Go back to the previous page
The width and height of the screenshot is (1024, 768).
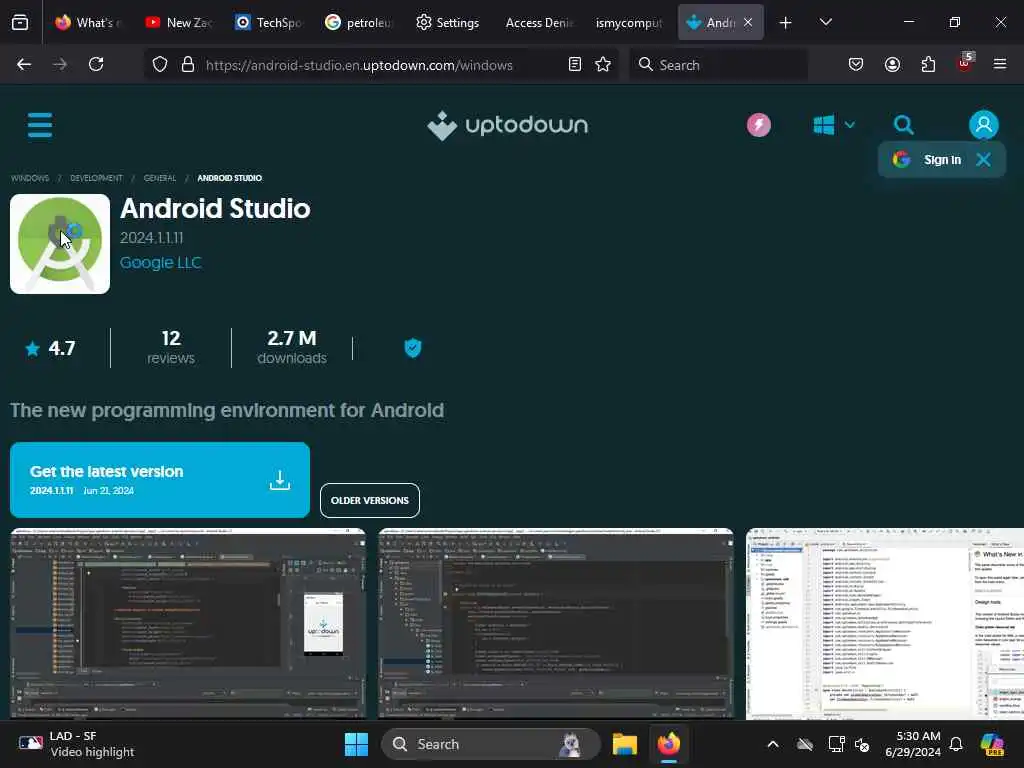24,64
